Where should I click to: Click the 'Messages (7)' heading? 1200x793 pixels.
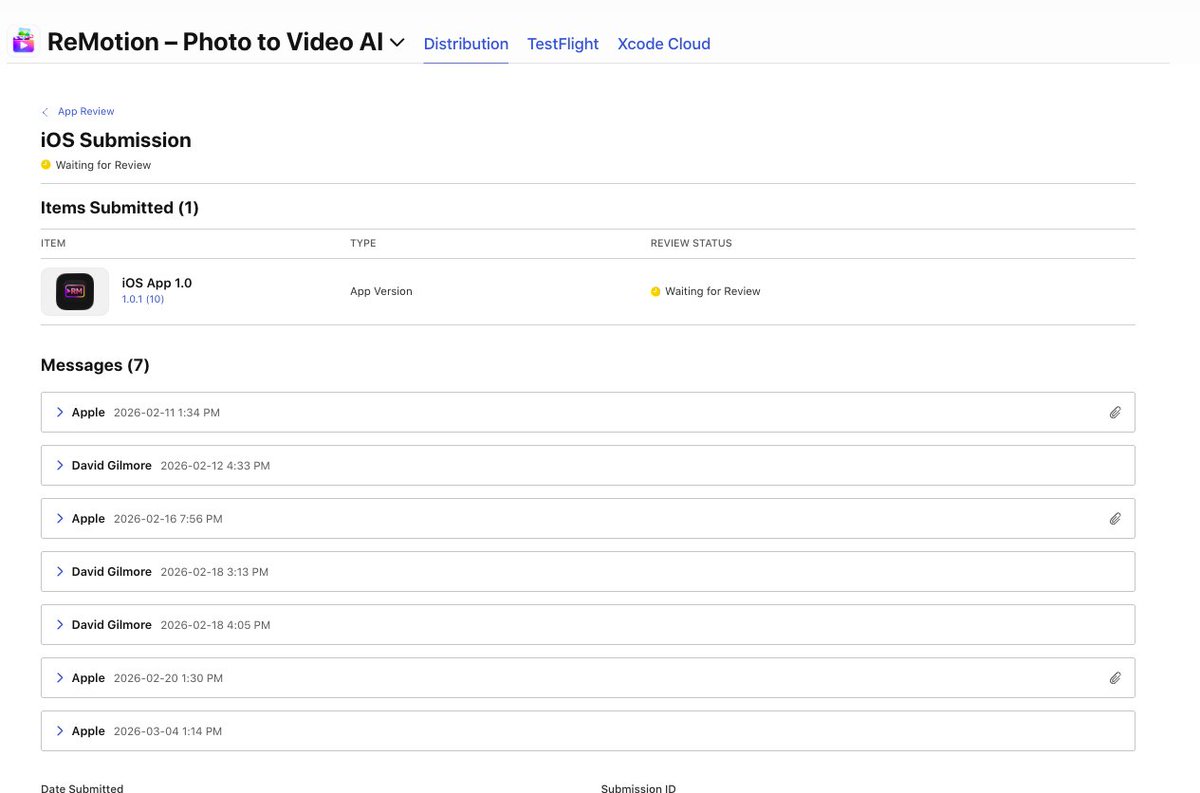click(95, 365)
